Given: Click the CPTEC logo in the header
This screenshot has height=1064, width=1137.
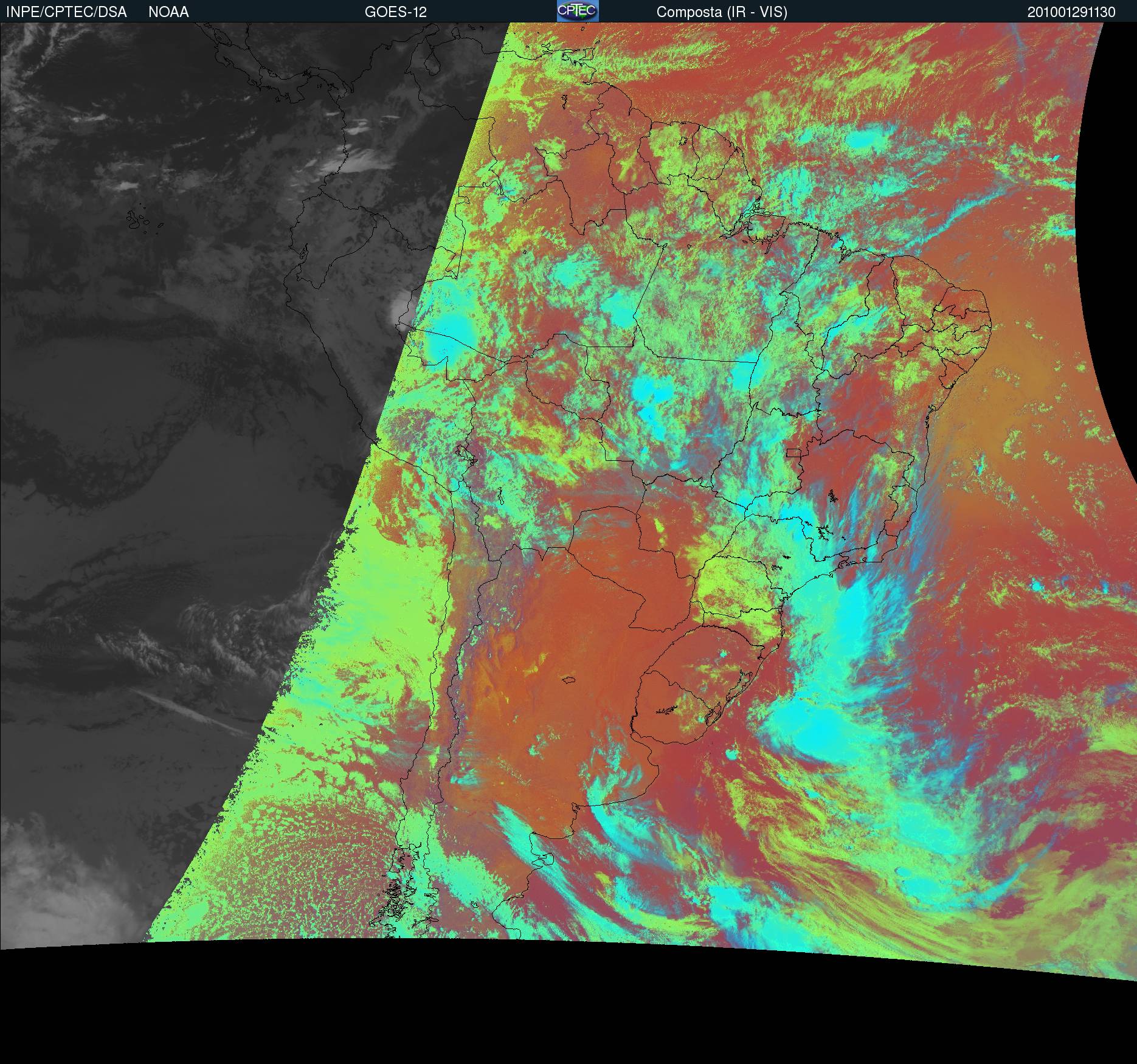Looking at the screenshot, I should 577,11.
